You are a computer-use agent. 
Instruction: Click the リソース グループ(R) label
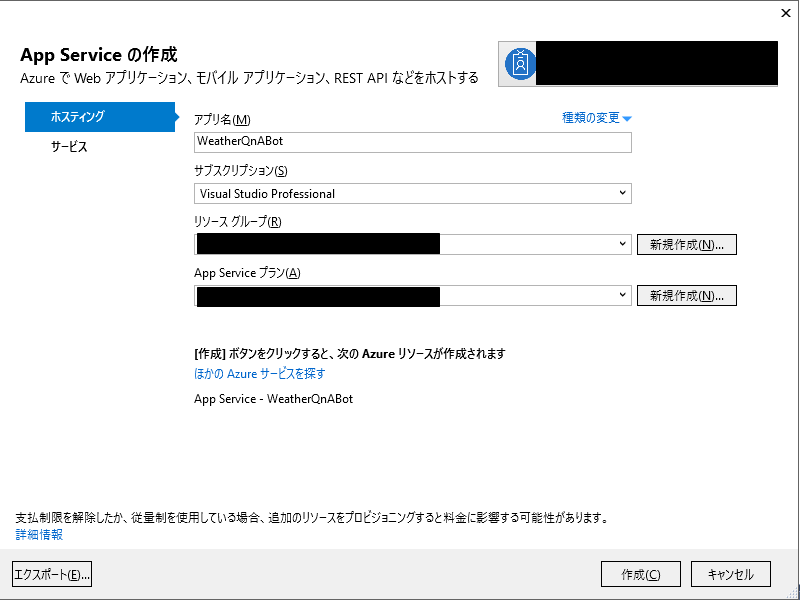[238, 221]
